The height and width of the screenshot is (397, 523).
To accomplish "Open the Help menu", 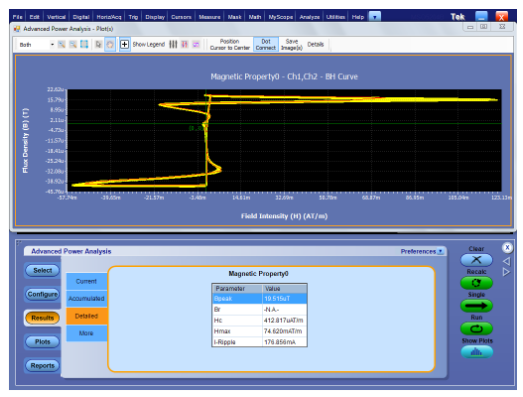I will [x=358, y=17].
